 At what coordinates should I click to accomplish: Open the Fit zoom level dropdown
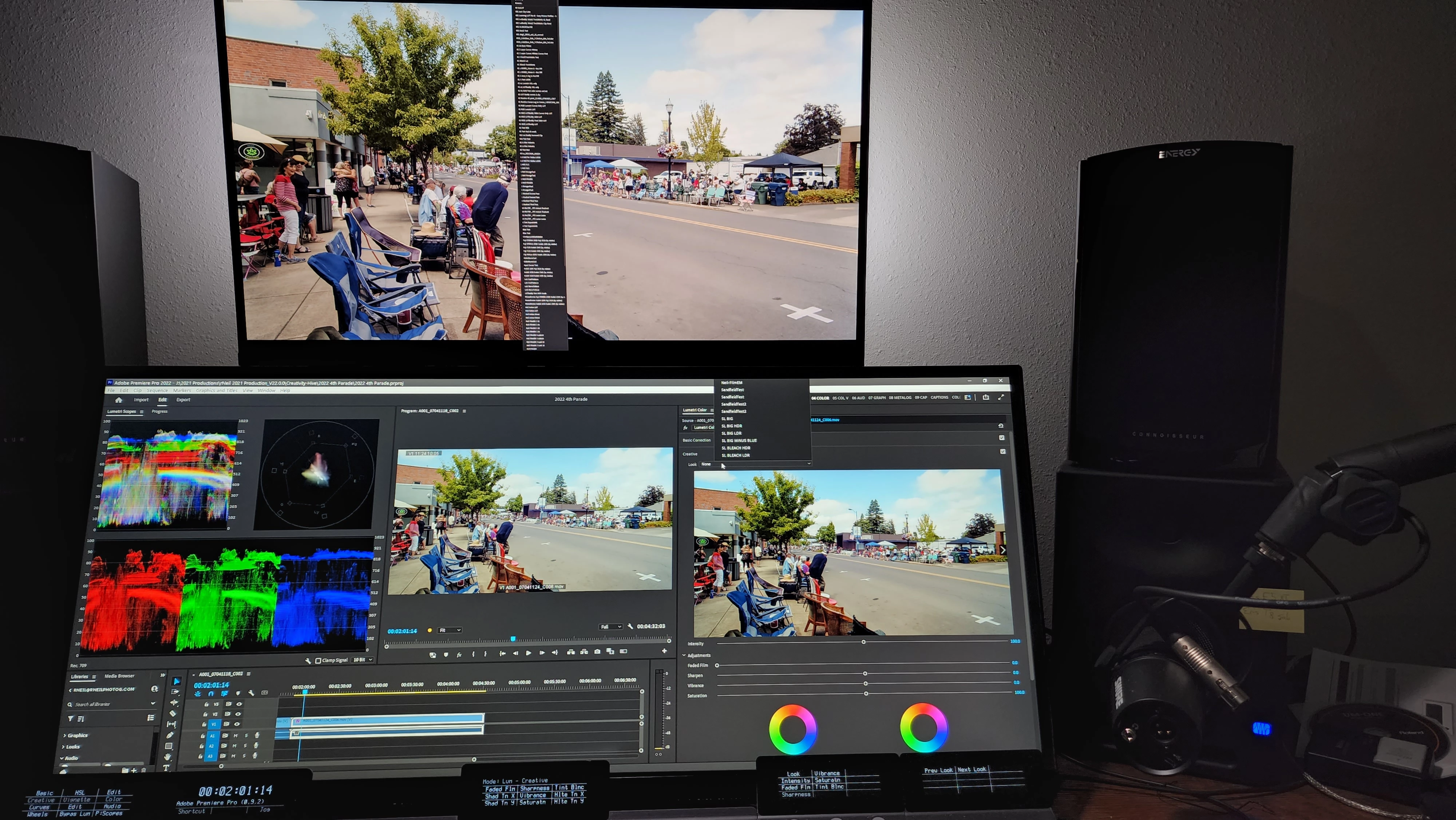click(451, 630)
